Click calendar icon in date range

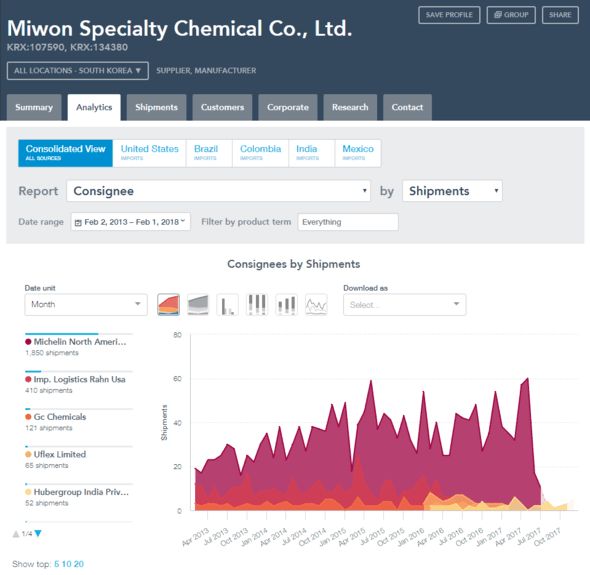click(78, 222)
